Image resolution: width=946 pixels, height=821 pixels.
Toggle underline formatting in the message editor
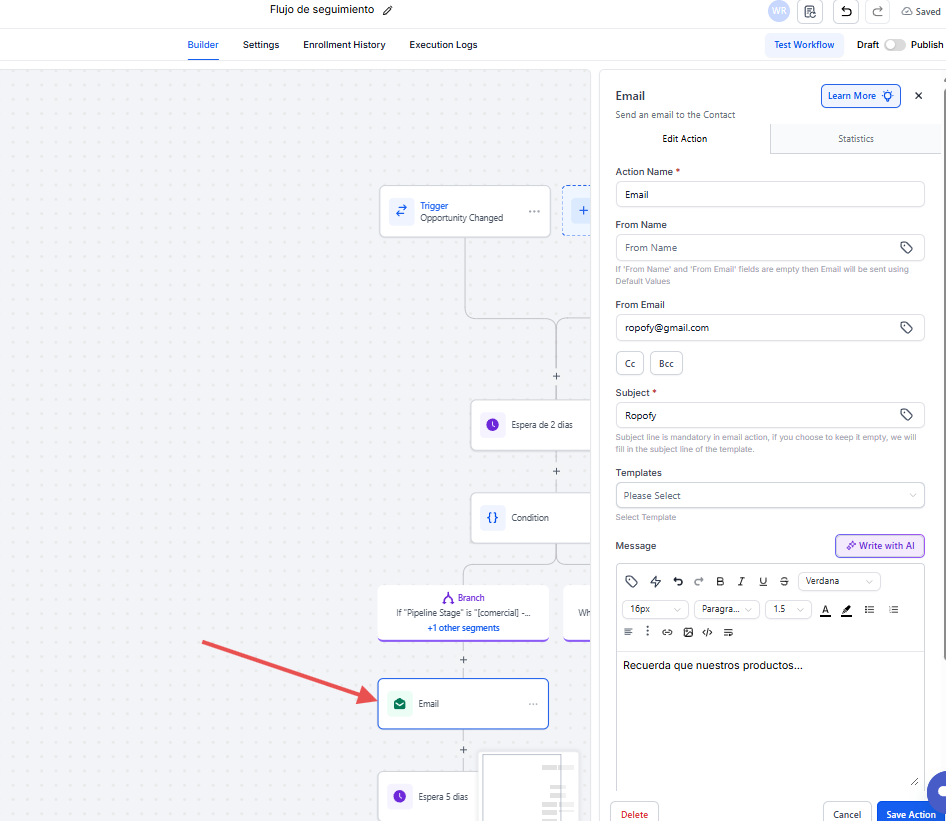coord(763,581)
